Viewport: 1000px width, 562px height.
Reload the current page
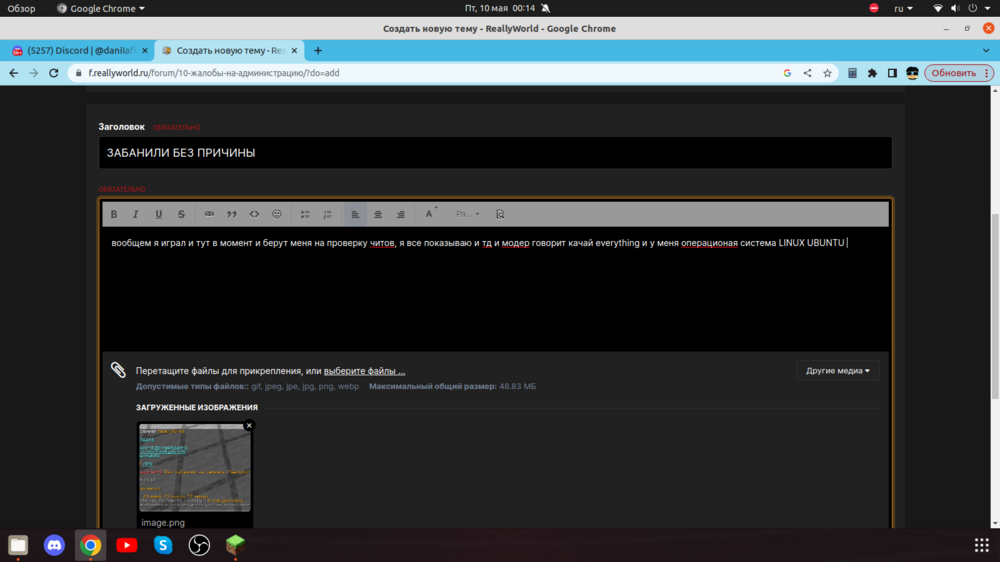[54, 73]
